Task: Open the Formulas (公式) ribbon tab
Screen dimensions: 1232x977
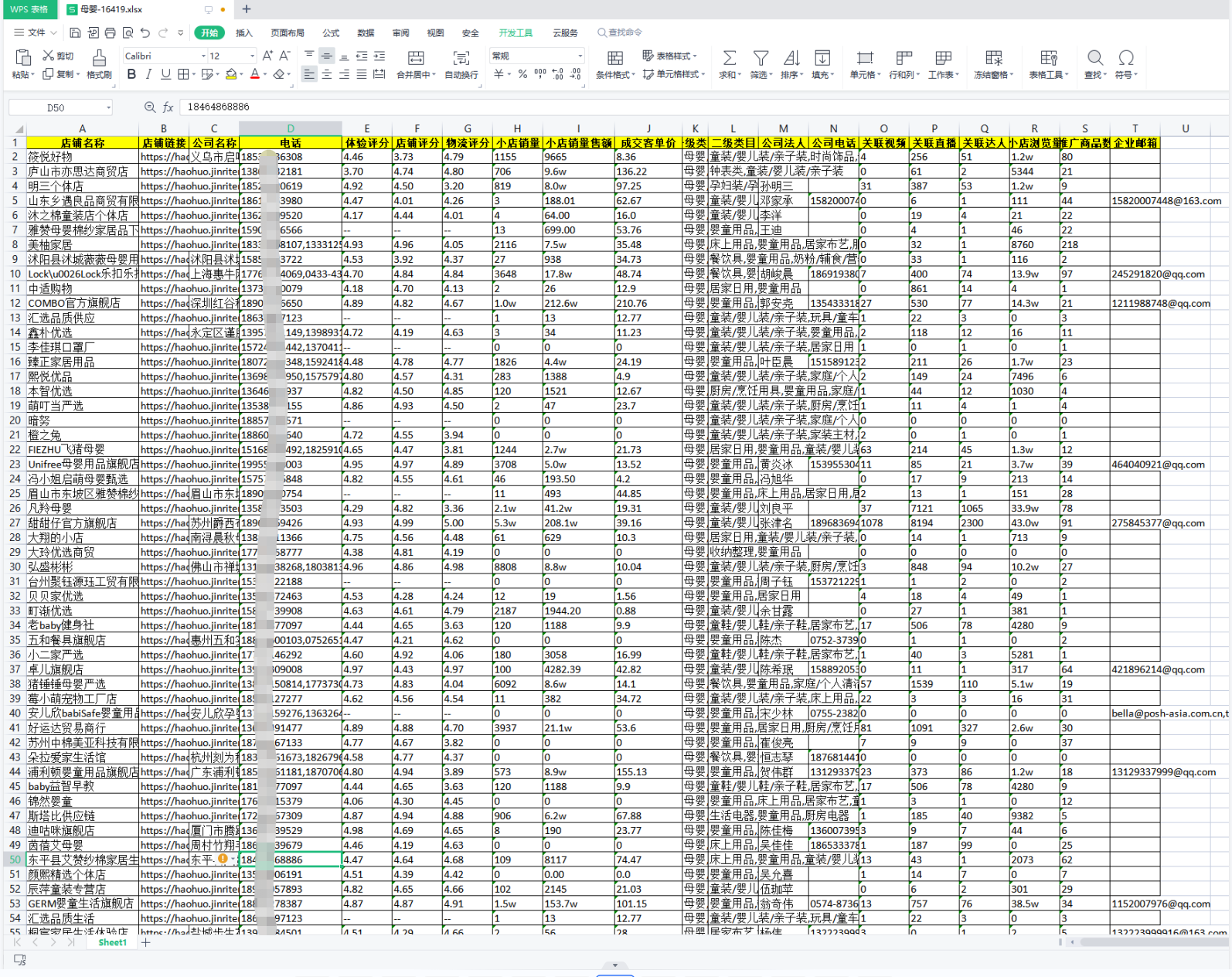Action: tap(331, 33)
